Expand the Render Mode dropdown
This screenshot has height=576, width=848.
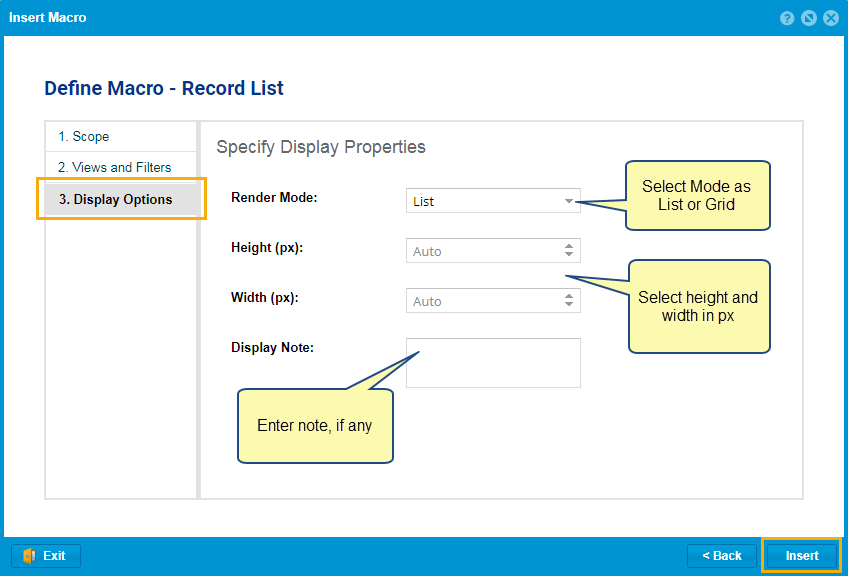click(568, 201)
